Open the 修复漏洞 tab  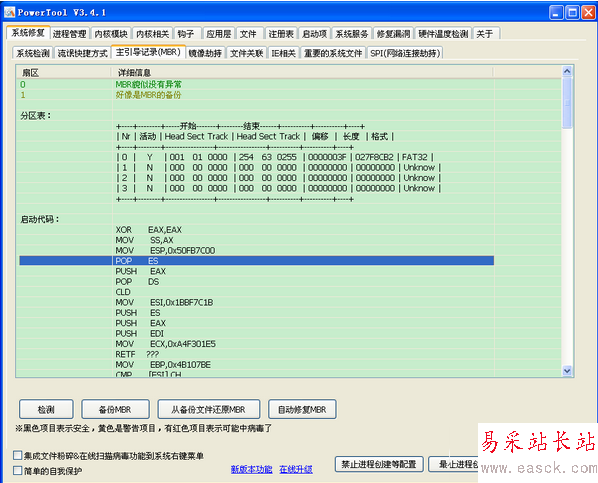(394, 34)
